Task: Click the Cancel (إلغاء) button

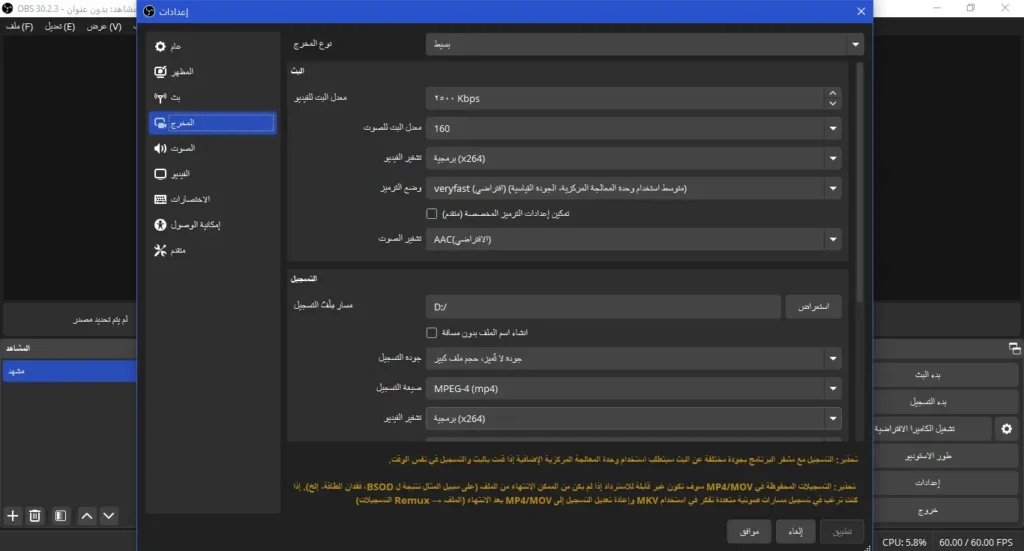Action: (795, 531)
